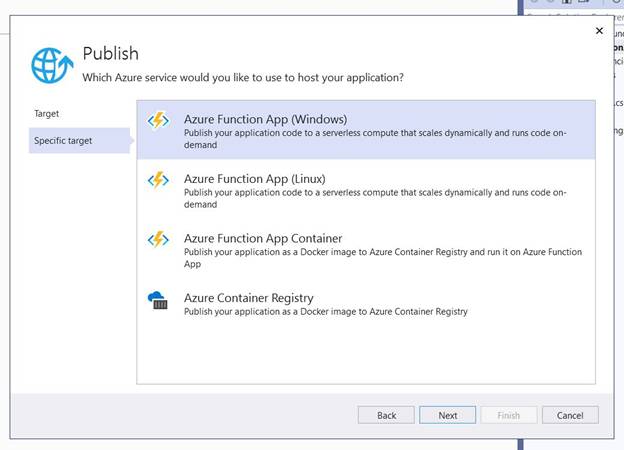Click the Back button
The image size is (624, 450).
click(386, 415)
